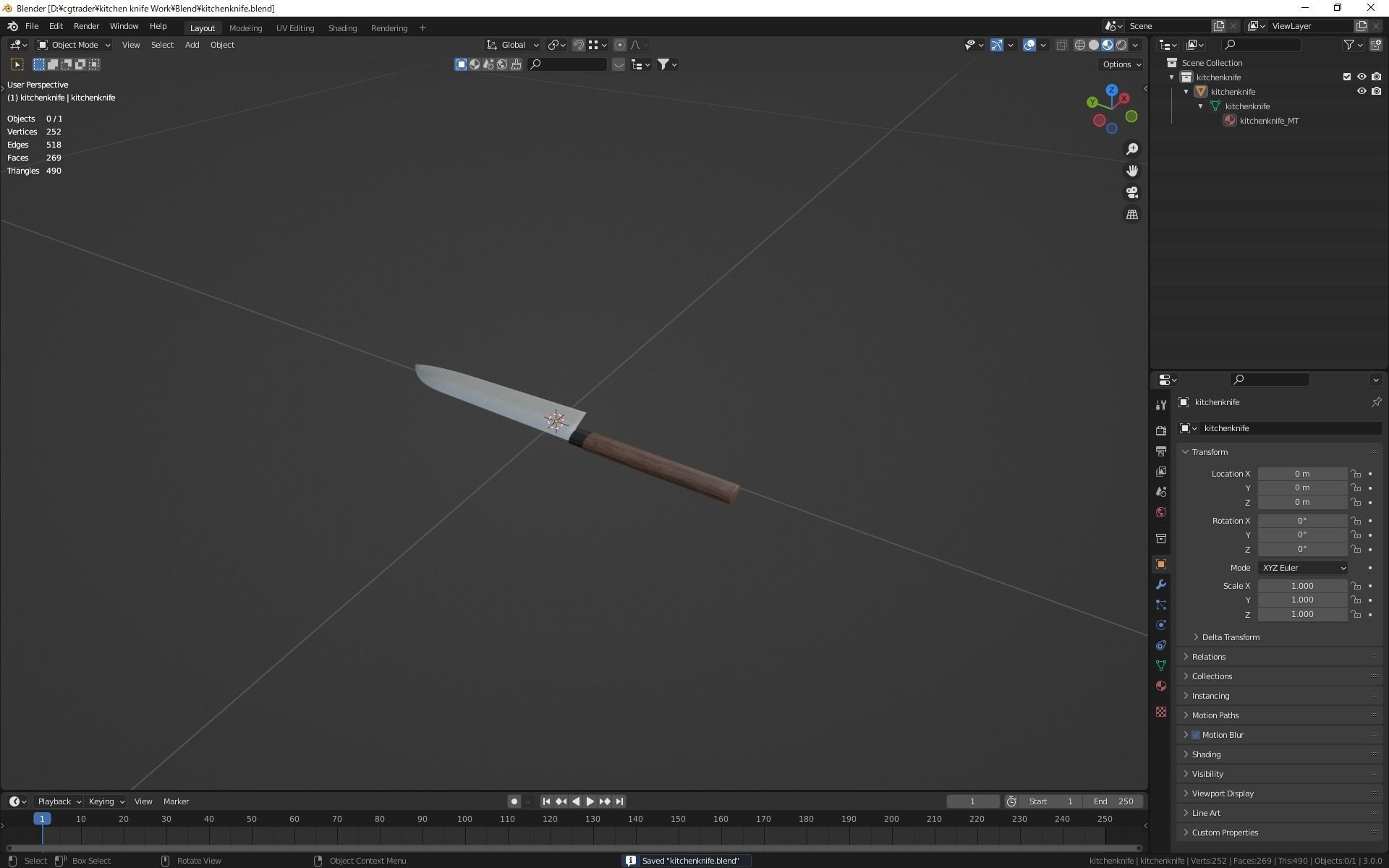
Task: Expand the Viewport Display panel
Action: (x=1223, y=793)
